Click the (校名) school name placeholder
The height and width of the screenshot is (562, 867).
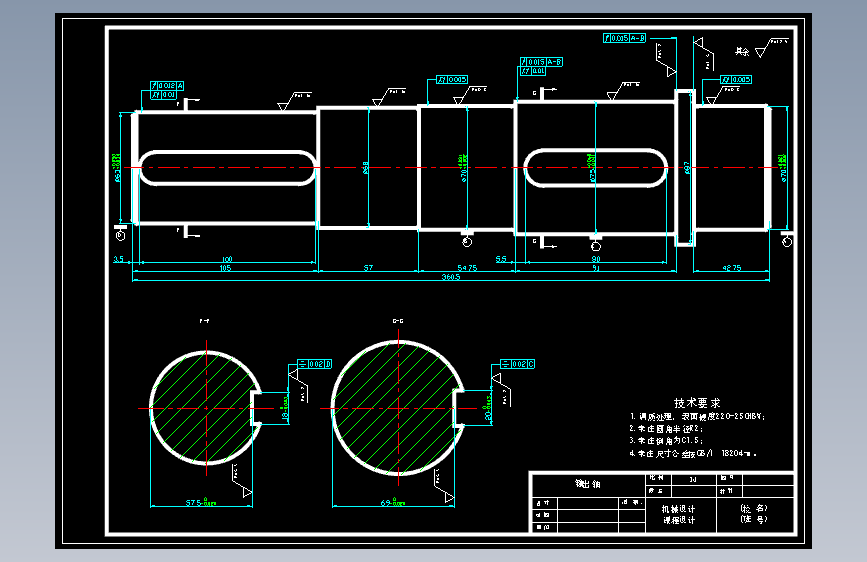[754, 508]
